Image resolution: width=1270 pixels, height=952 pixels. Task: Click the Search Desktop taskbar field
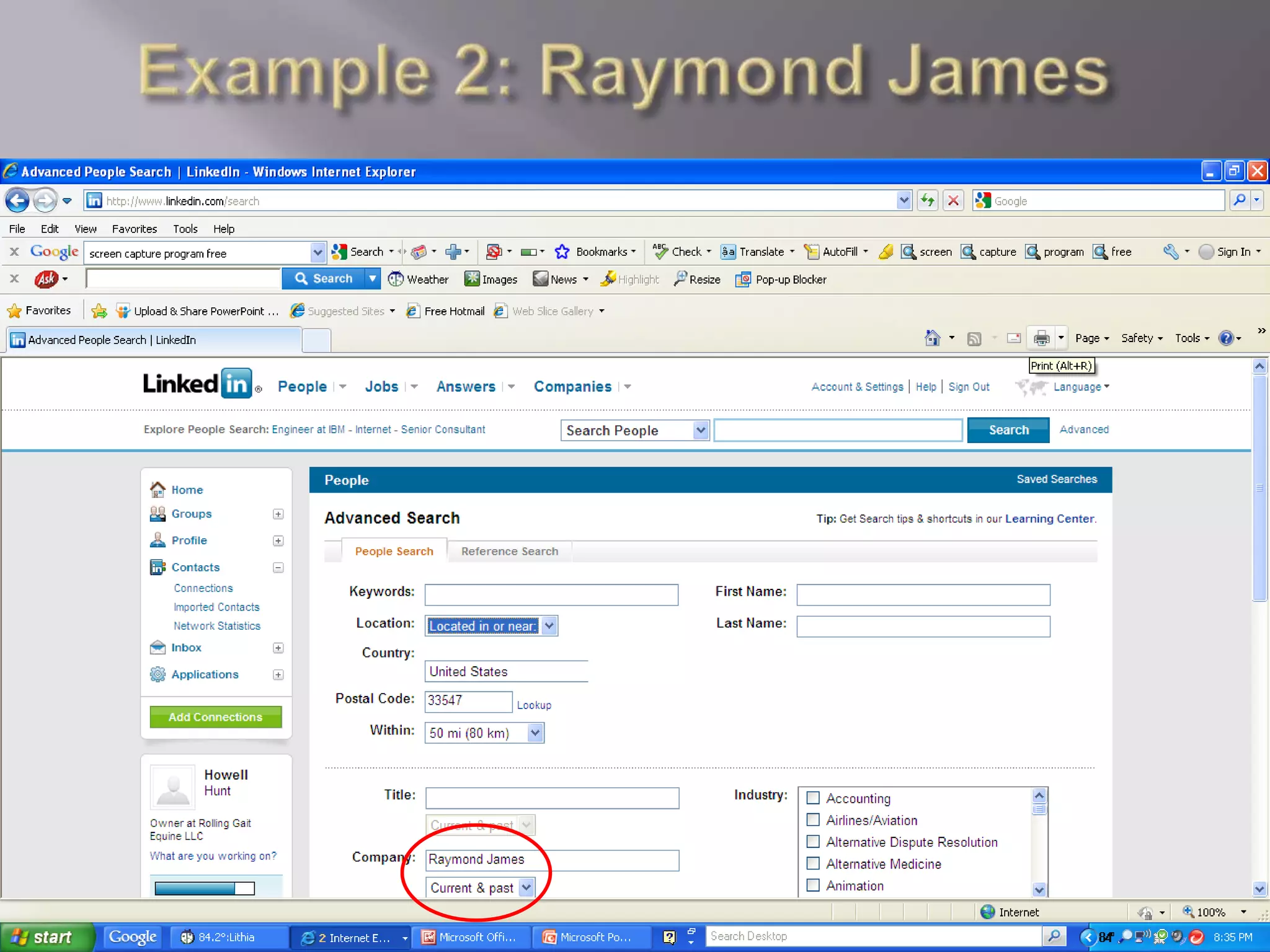click(x=873, y=937)
